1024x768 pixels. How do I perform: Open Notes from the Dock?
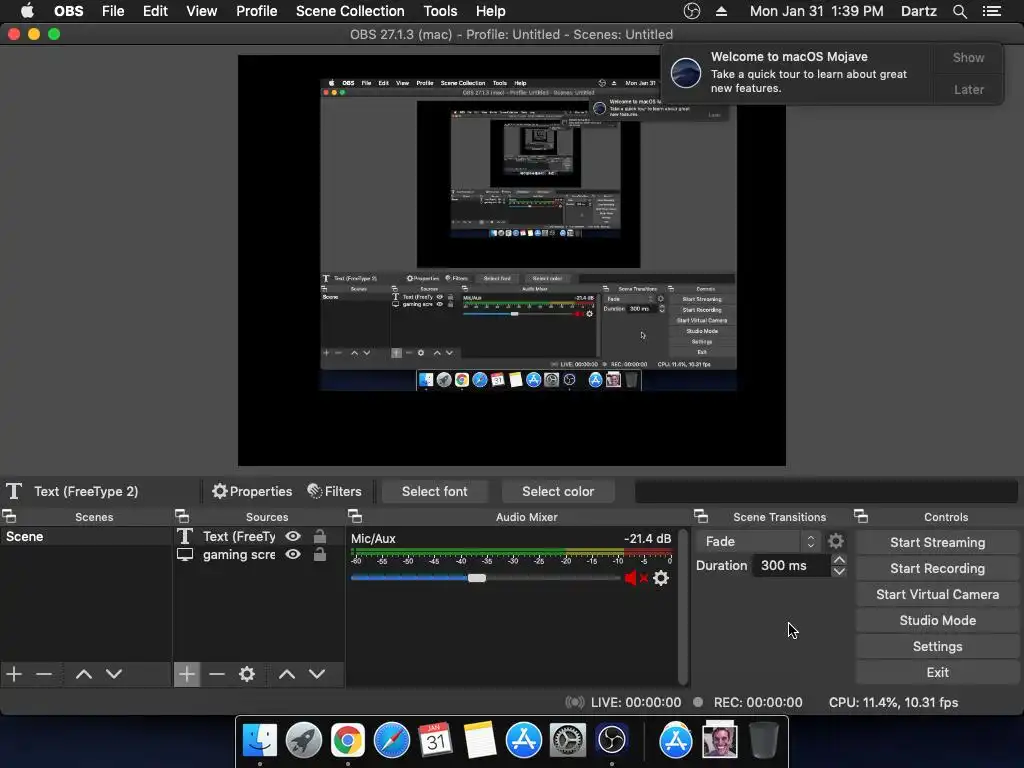click(x=479, y=740)
